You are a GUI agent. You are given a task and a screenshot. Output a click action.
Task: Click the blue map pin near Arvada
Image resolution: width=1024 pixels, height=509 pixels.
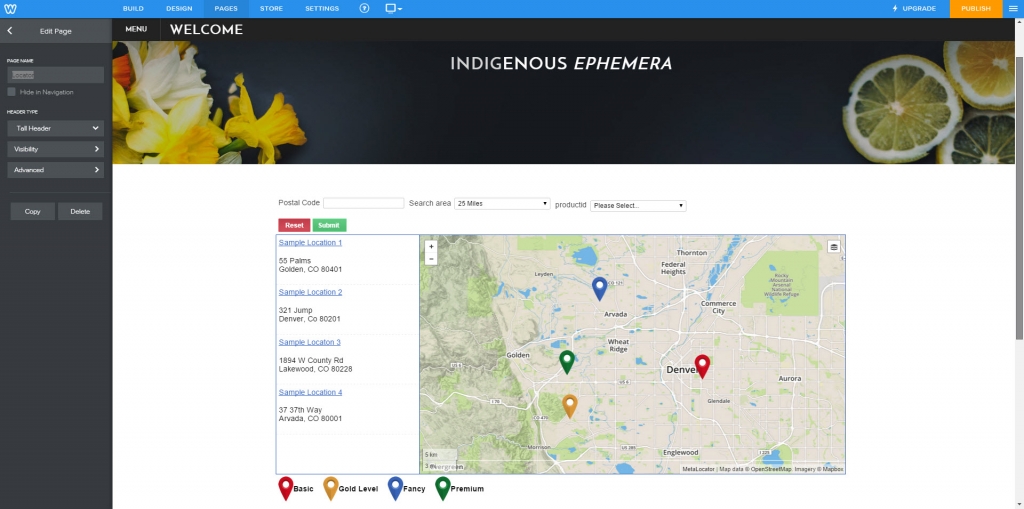(x=599, y=288)
